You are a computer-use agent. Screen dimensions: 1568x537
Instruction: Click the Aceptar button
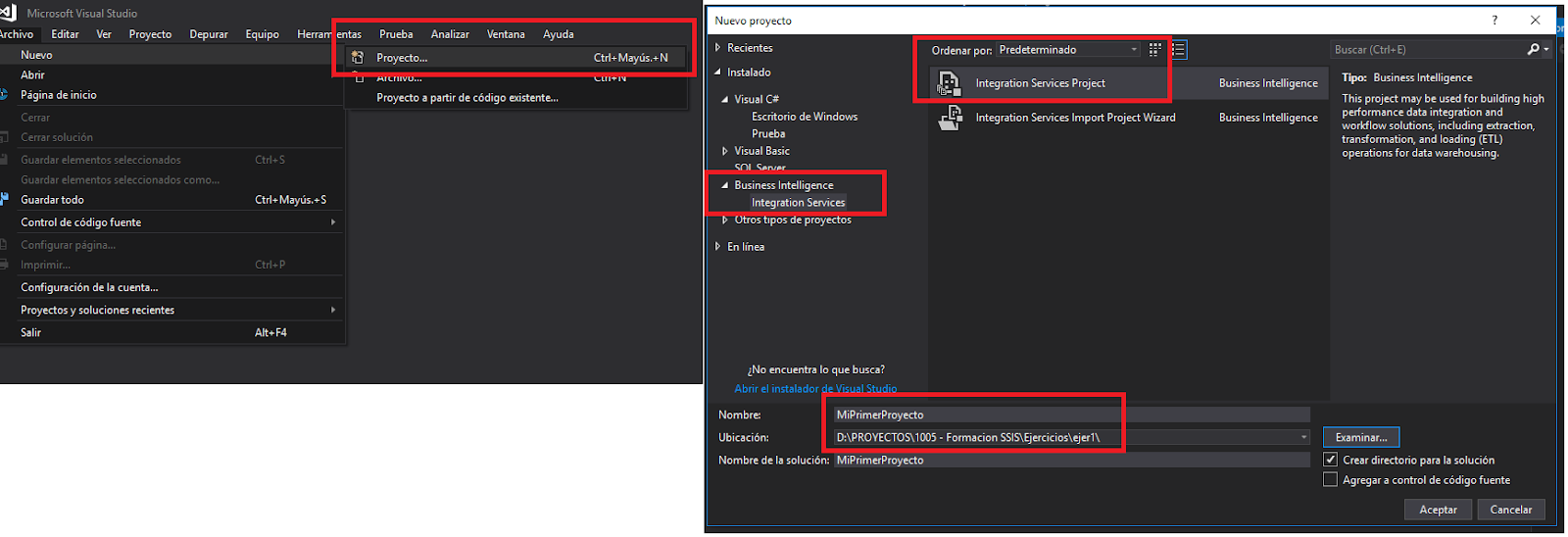pyautogui.click(x=1438, y=510)
